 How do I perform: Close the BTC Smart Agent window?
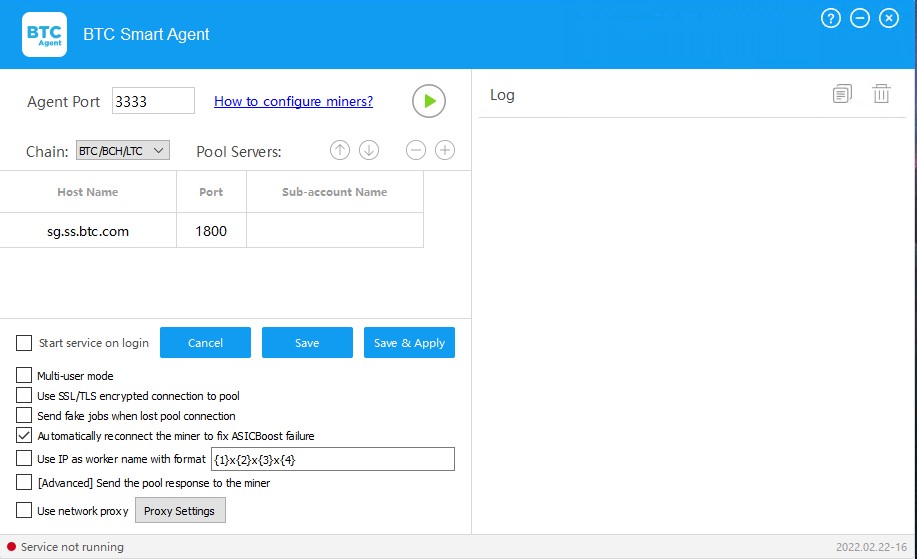tap(889, 19)
